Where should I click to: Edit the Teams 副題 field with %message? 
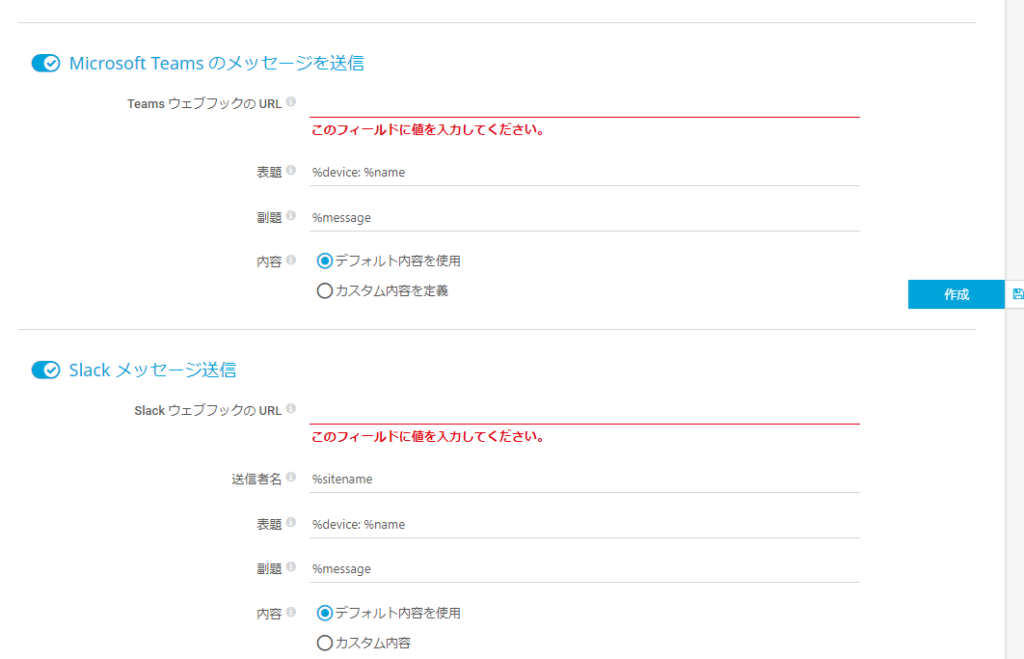(x=584, y=217)
